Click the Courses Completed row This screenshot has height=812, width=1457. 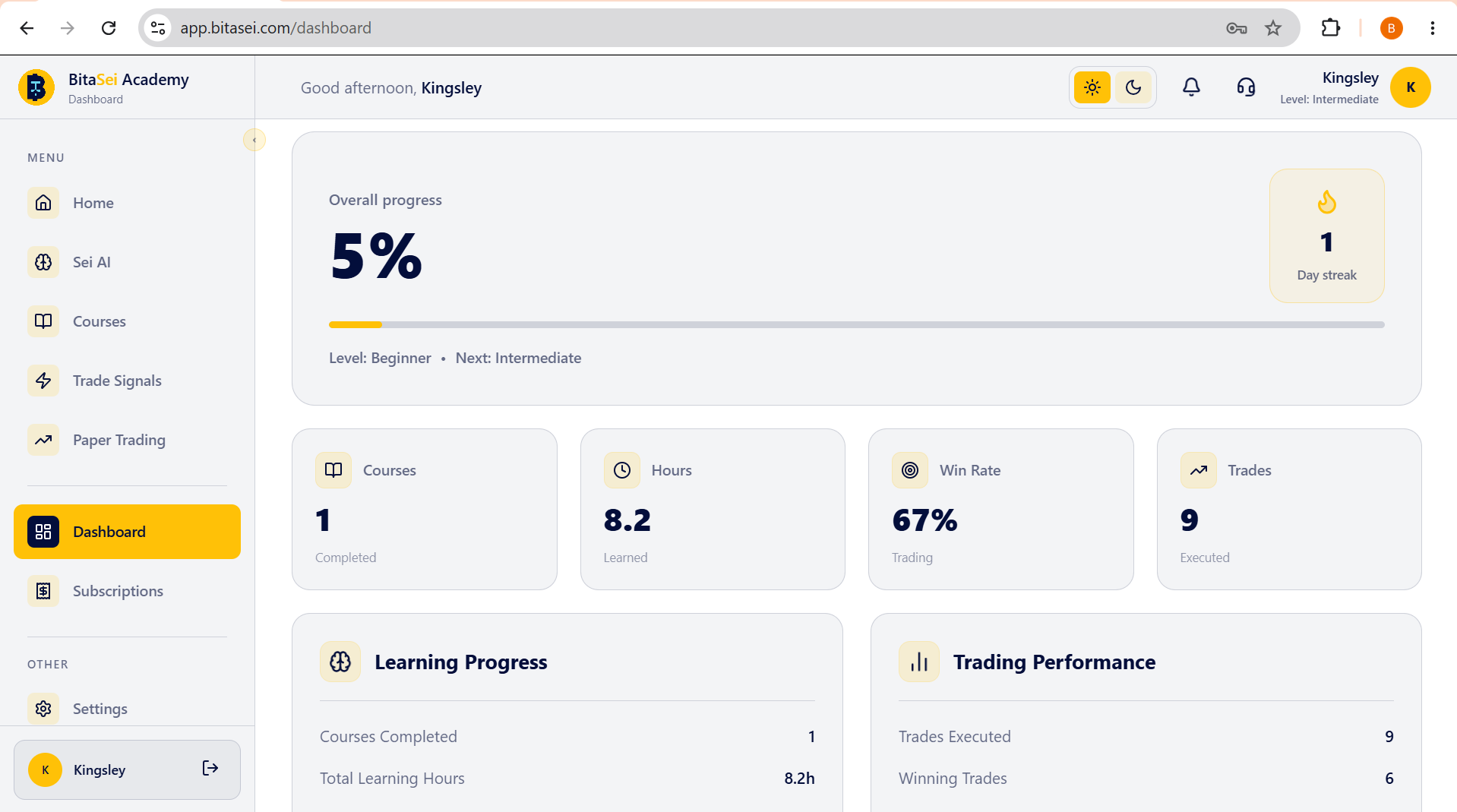coord(567,737)
